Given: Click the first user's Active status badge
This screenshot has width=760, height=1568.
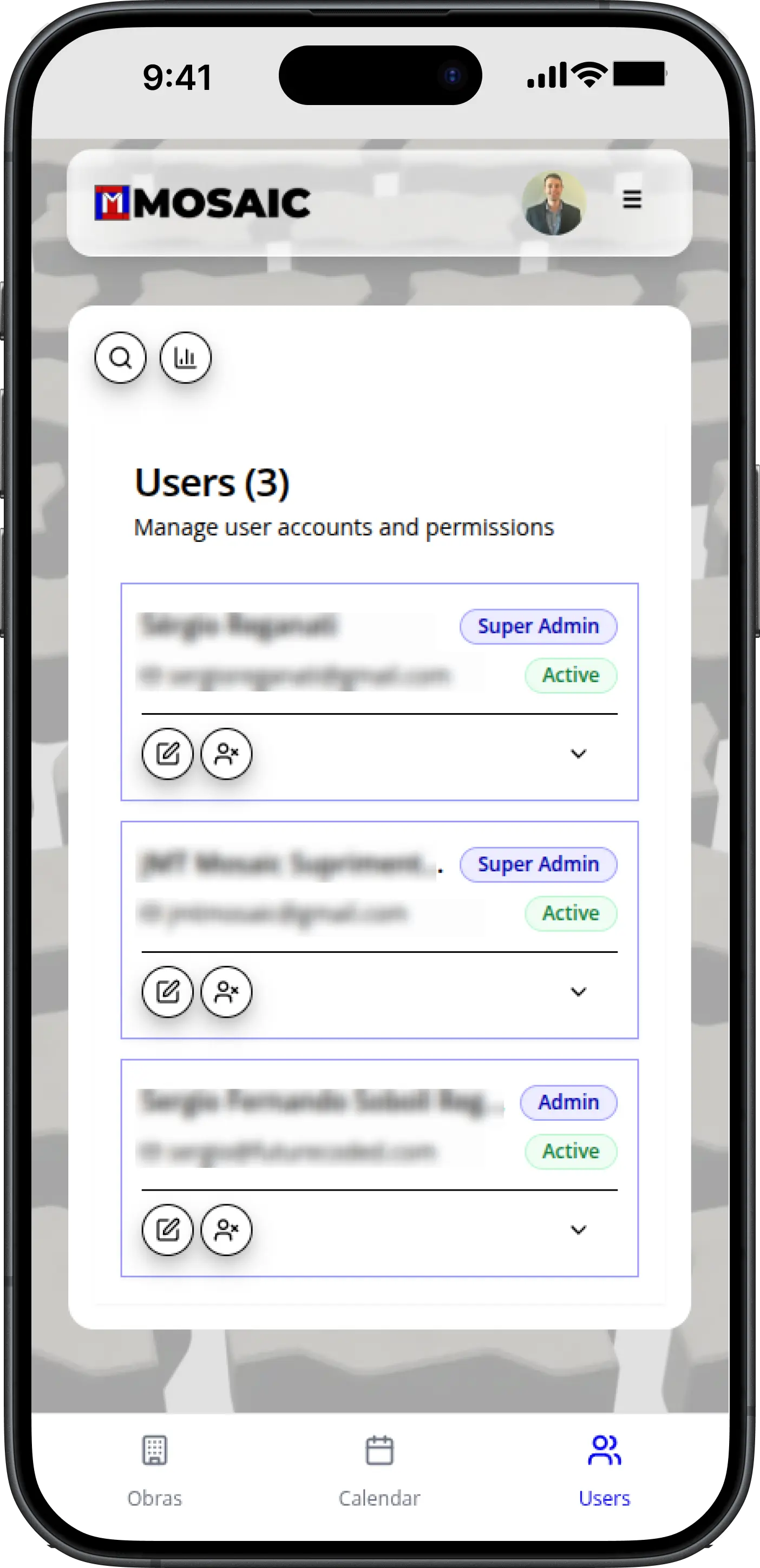Looking at the screenshot, I should (x=571, y=675).
